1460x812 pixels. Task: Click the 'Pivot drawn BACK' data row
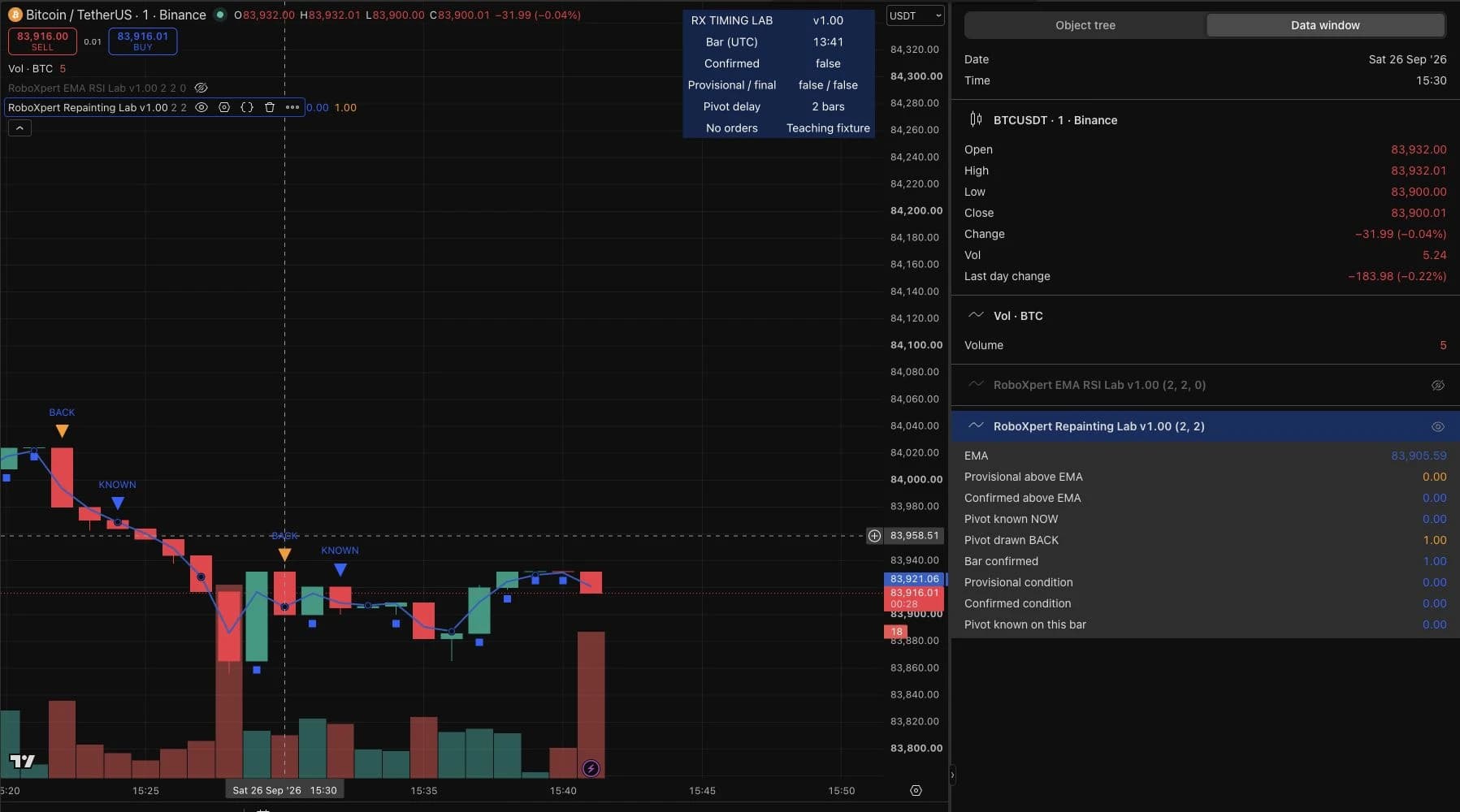click(1205, 540)
